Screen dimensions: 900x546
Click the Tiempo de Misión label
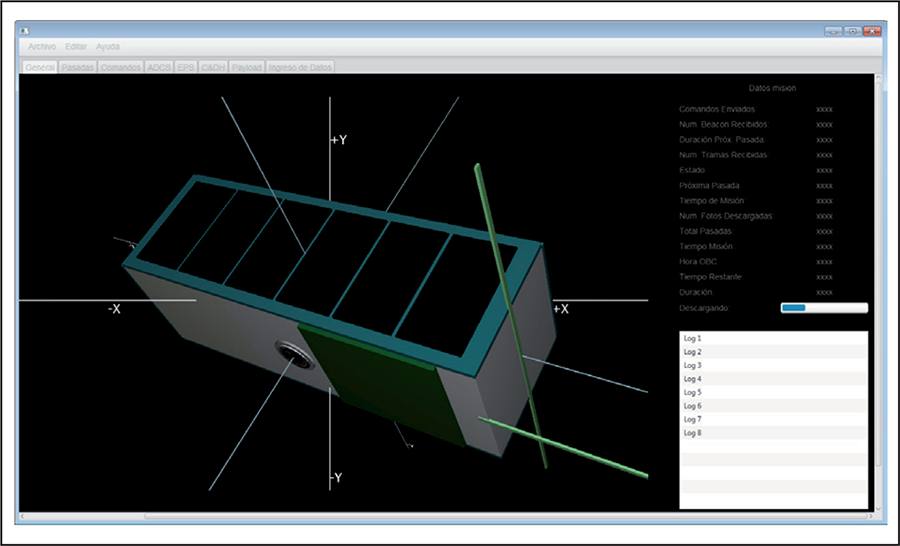coord(711,200)
